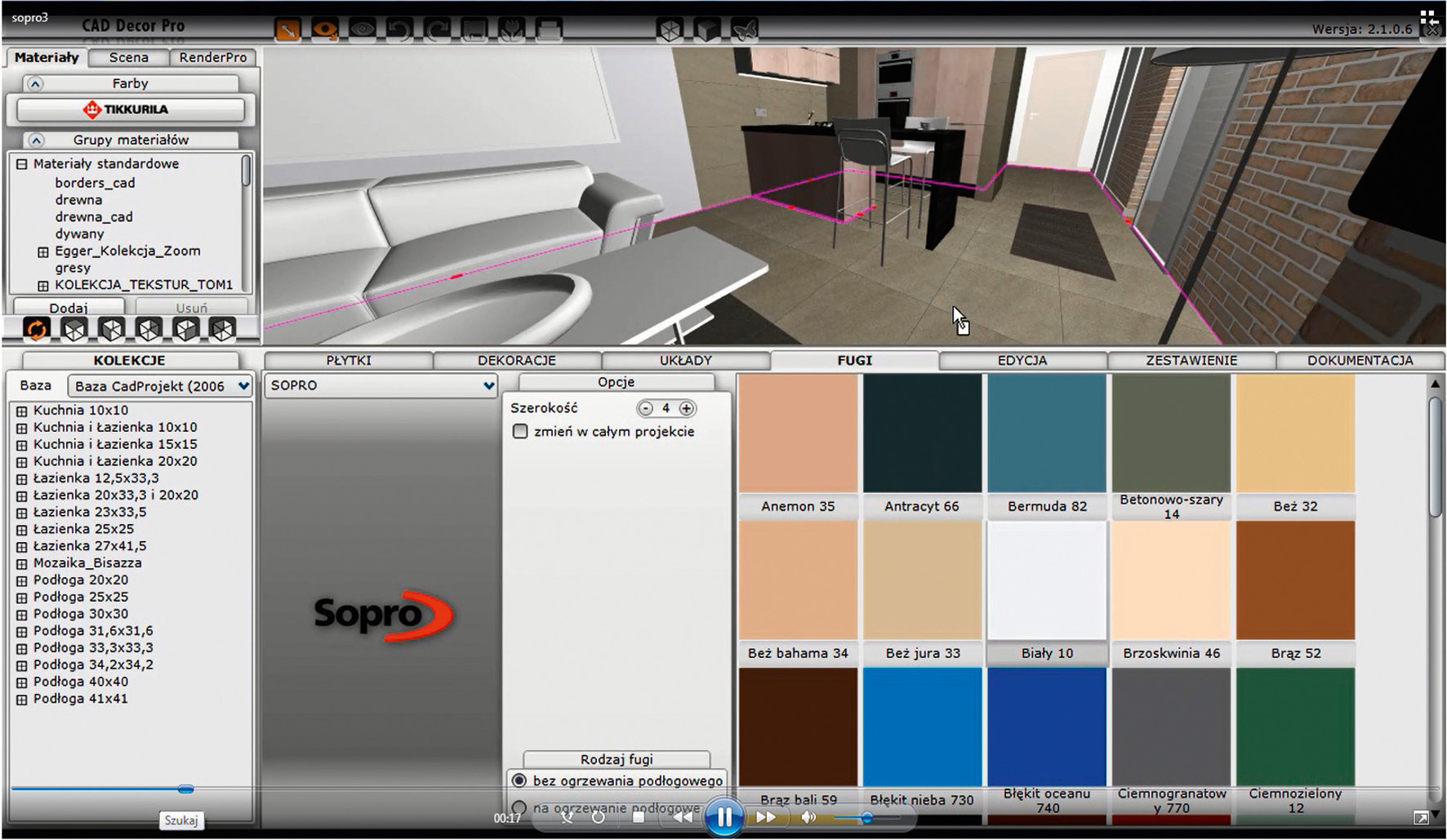Expand the Łazienka 25x25 collection

[x=22, y=530]
